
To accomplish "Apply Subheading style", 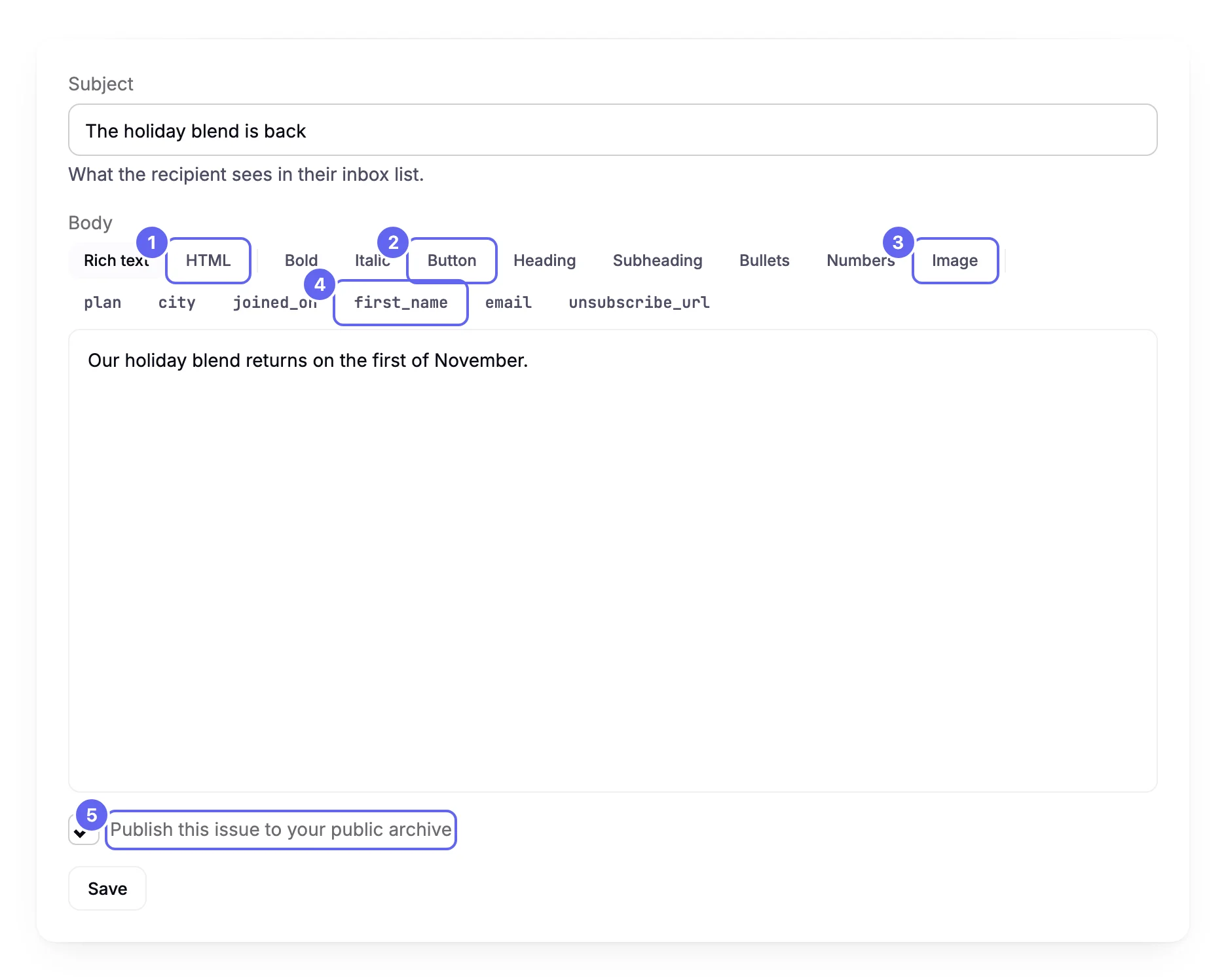I will (x=658, y=261).
